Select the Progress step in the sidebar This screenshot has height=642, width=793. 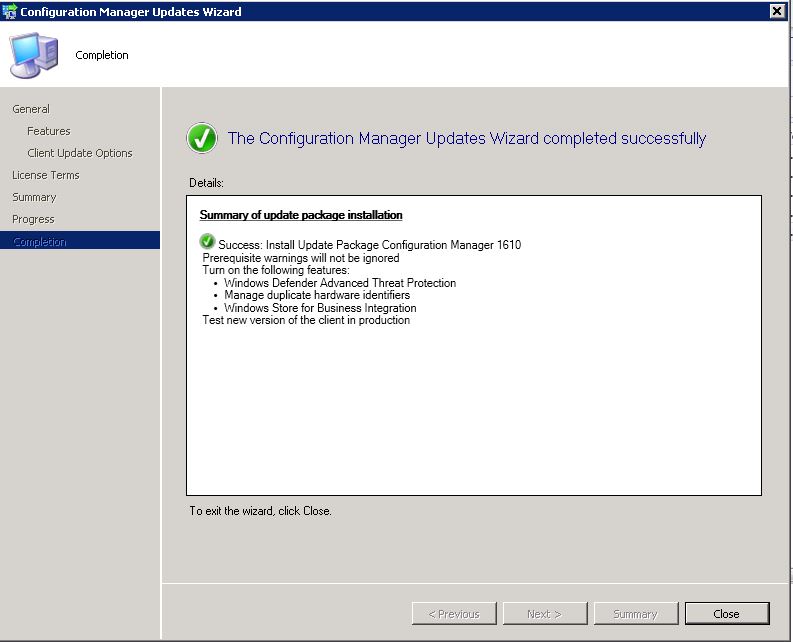(x=33, y=219)
